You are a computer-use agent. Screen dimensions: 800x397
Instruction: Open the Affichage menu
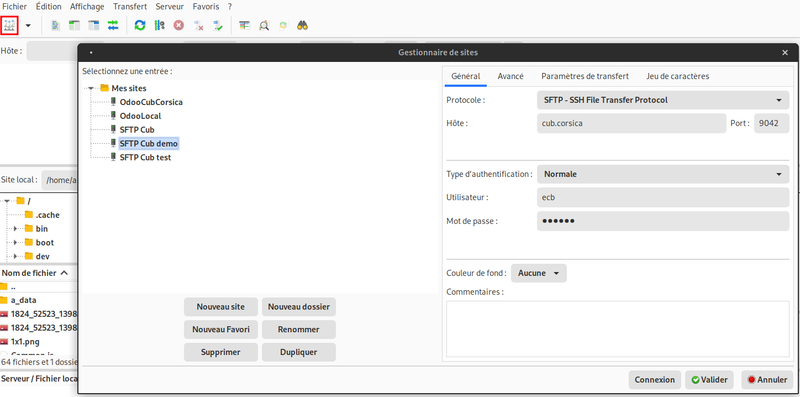87,7
